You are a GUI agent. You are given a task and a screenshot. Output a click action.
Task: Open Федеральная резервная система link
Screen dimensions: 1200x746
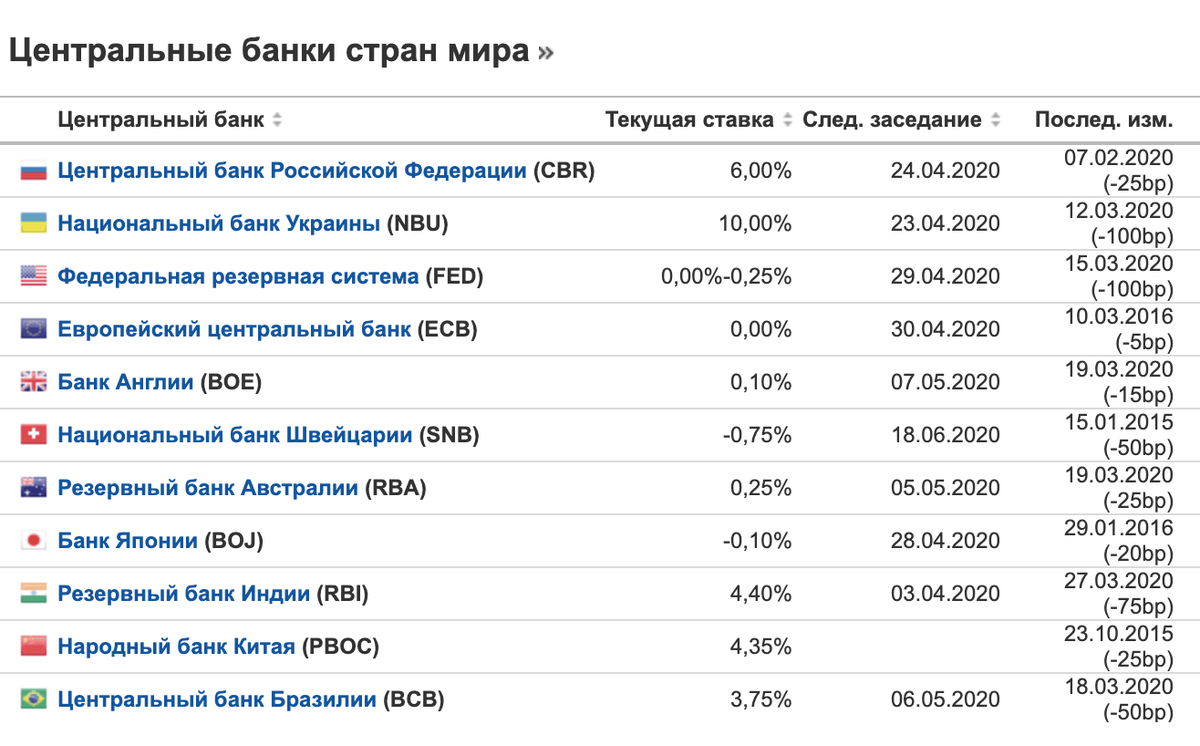[x=238, y=277]
